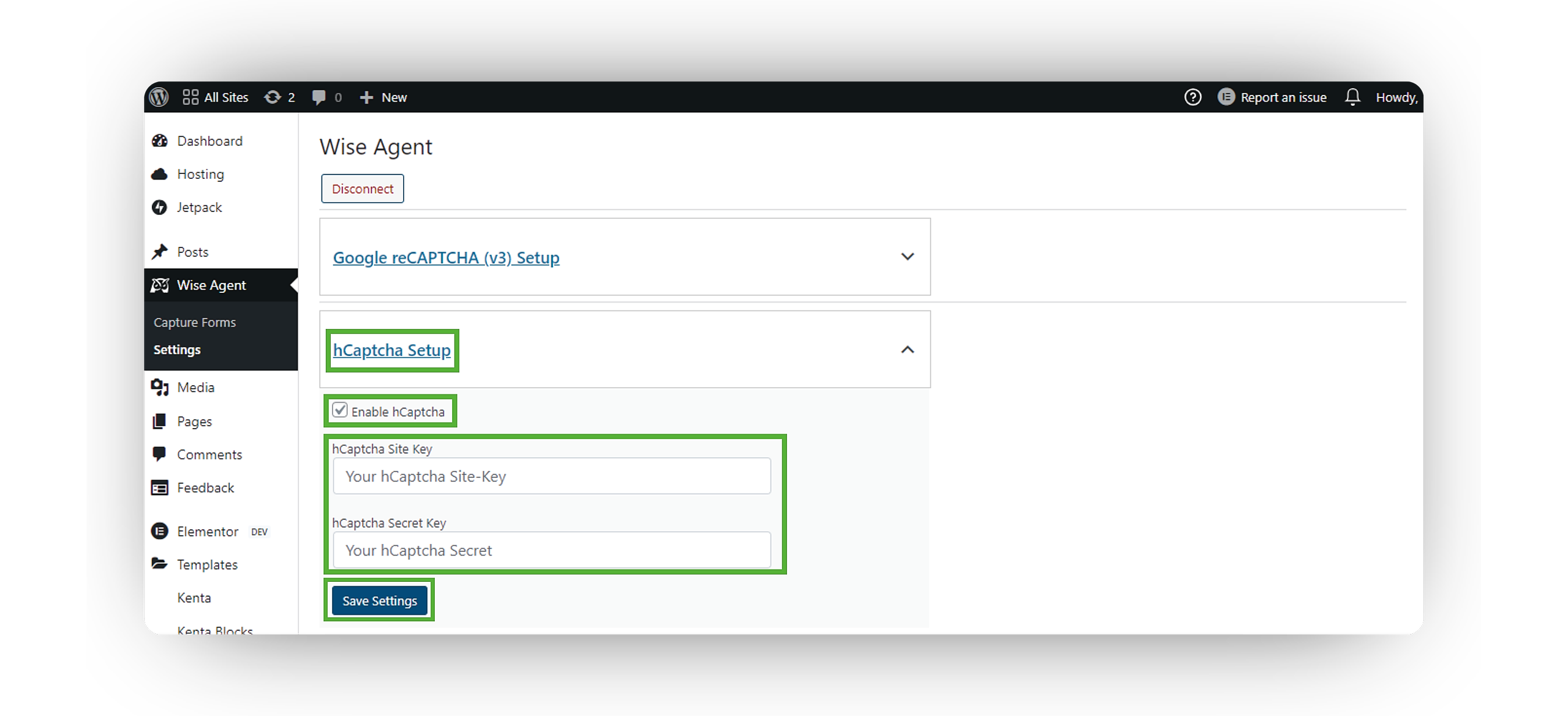
Task: Open the WordPress logo menu
Action: (x=159, y=97)
